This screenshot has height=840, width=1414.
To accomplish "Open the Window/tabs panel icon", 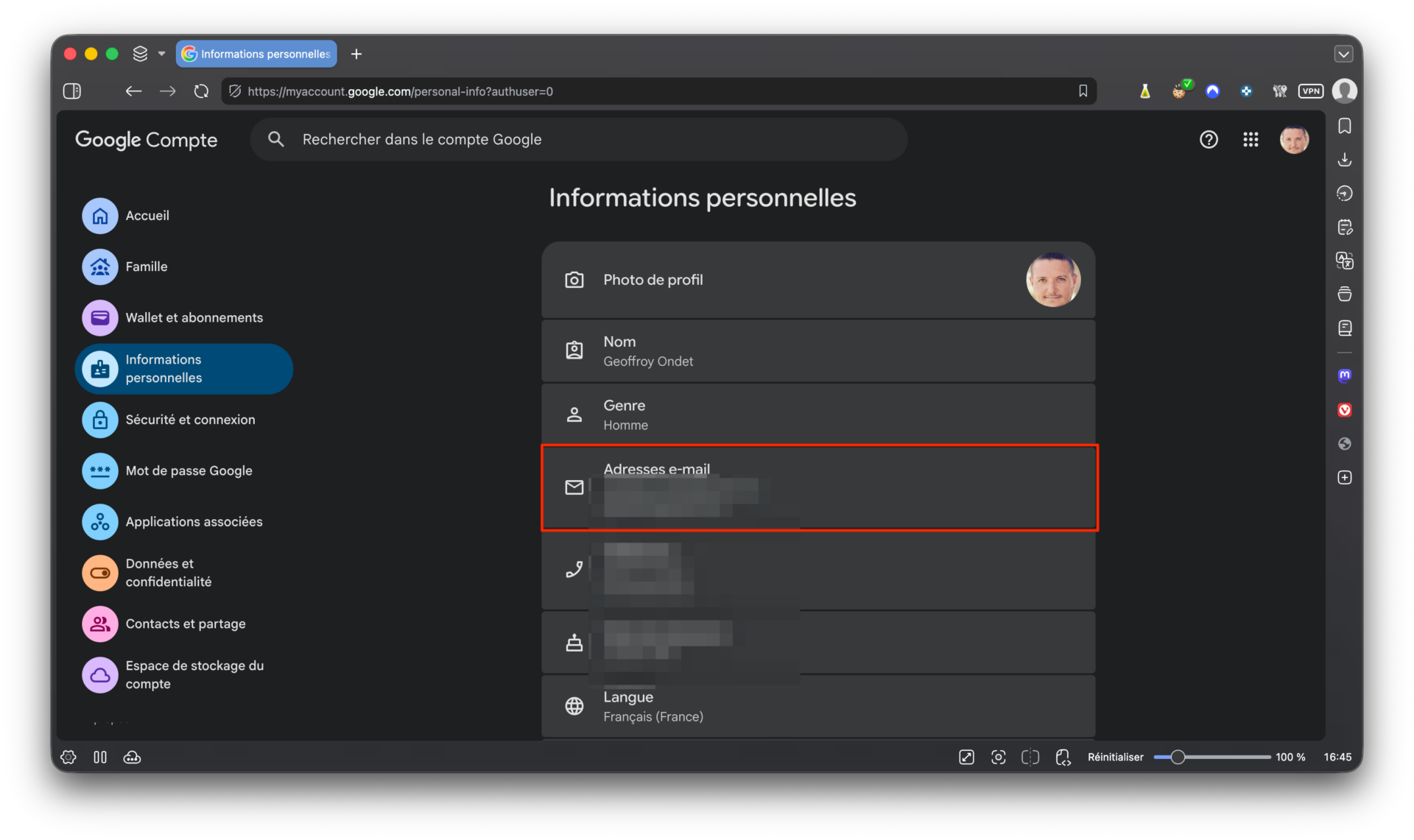I will (x=1345, y=294).
